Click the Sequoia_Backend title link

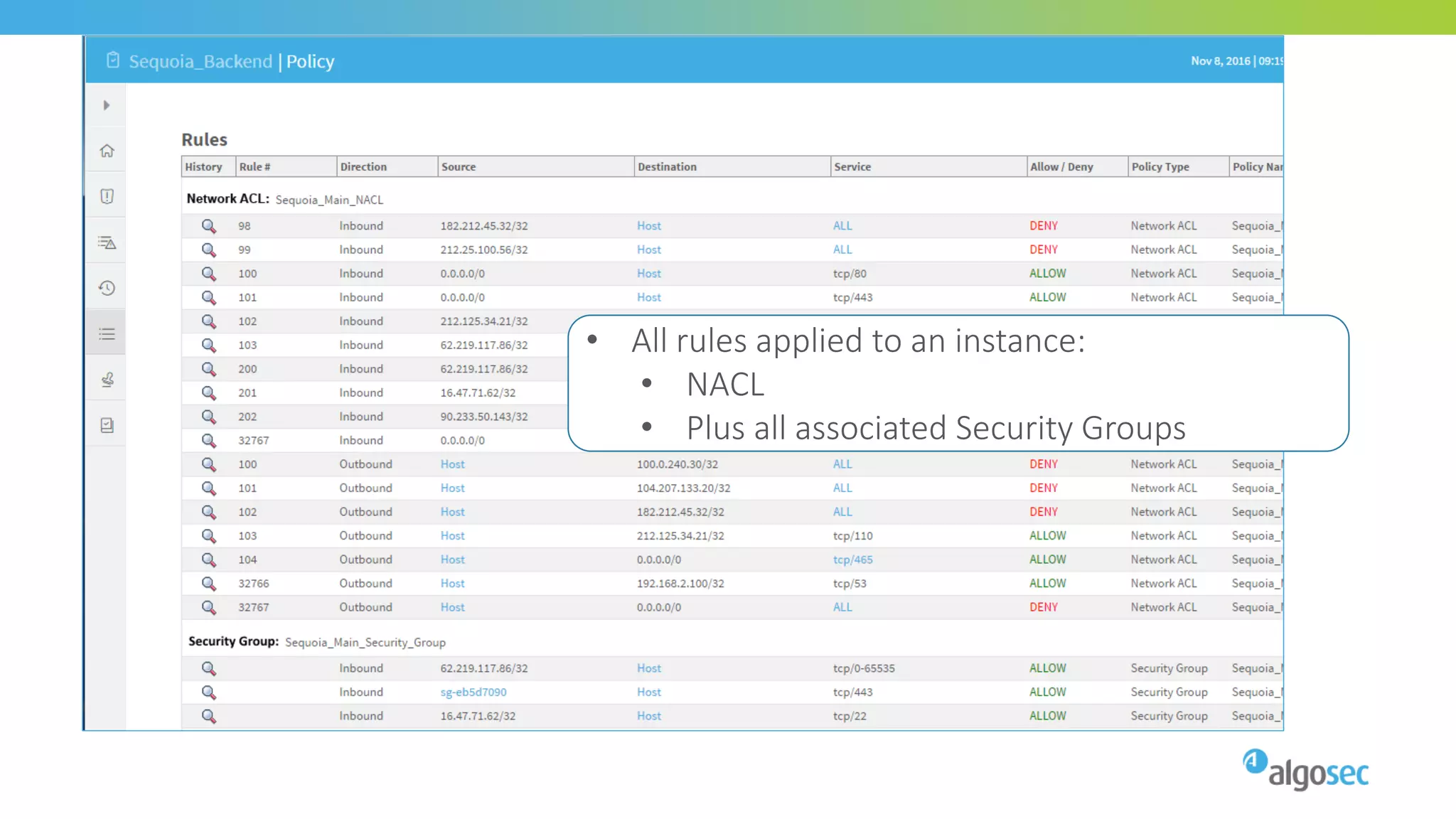click(x=200, y=62)
